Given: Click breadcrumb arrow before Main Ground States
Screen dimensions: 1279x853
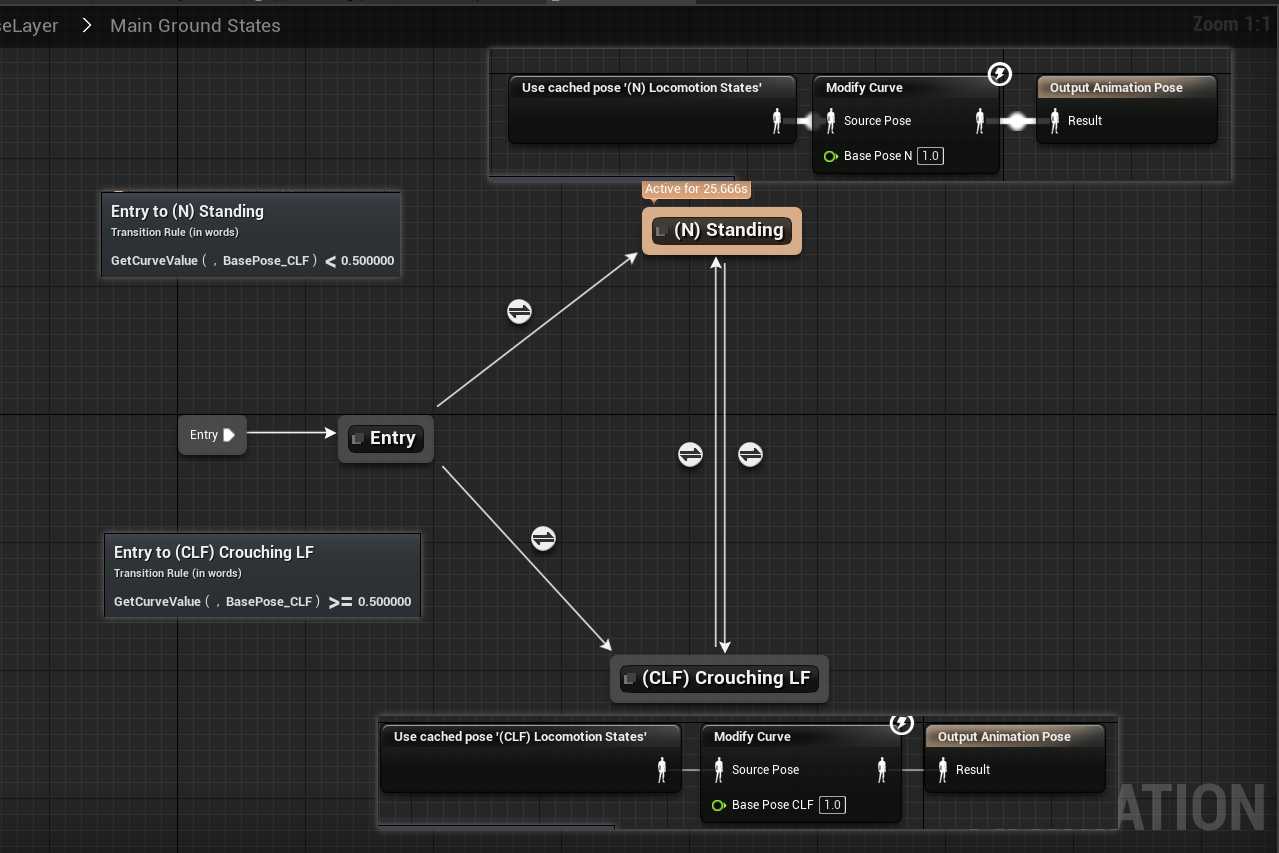Looking at the screenshot, I should coord(87,25).
